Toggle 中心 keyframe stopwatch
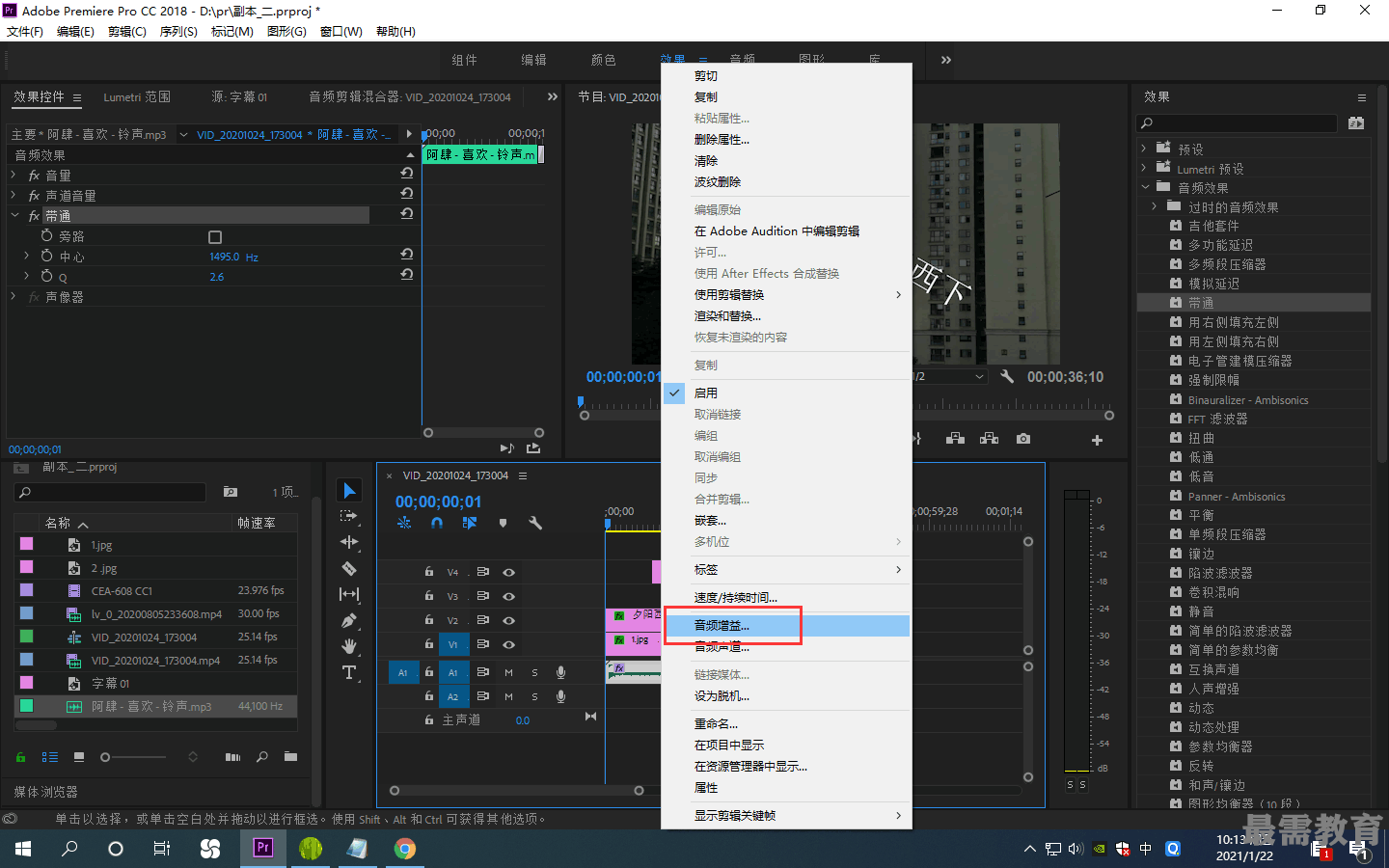 (x=46, y=256)
